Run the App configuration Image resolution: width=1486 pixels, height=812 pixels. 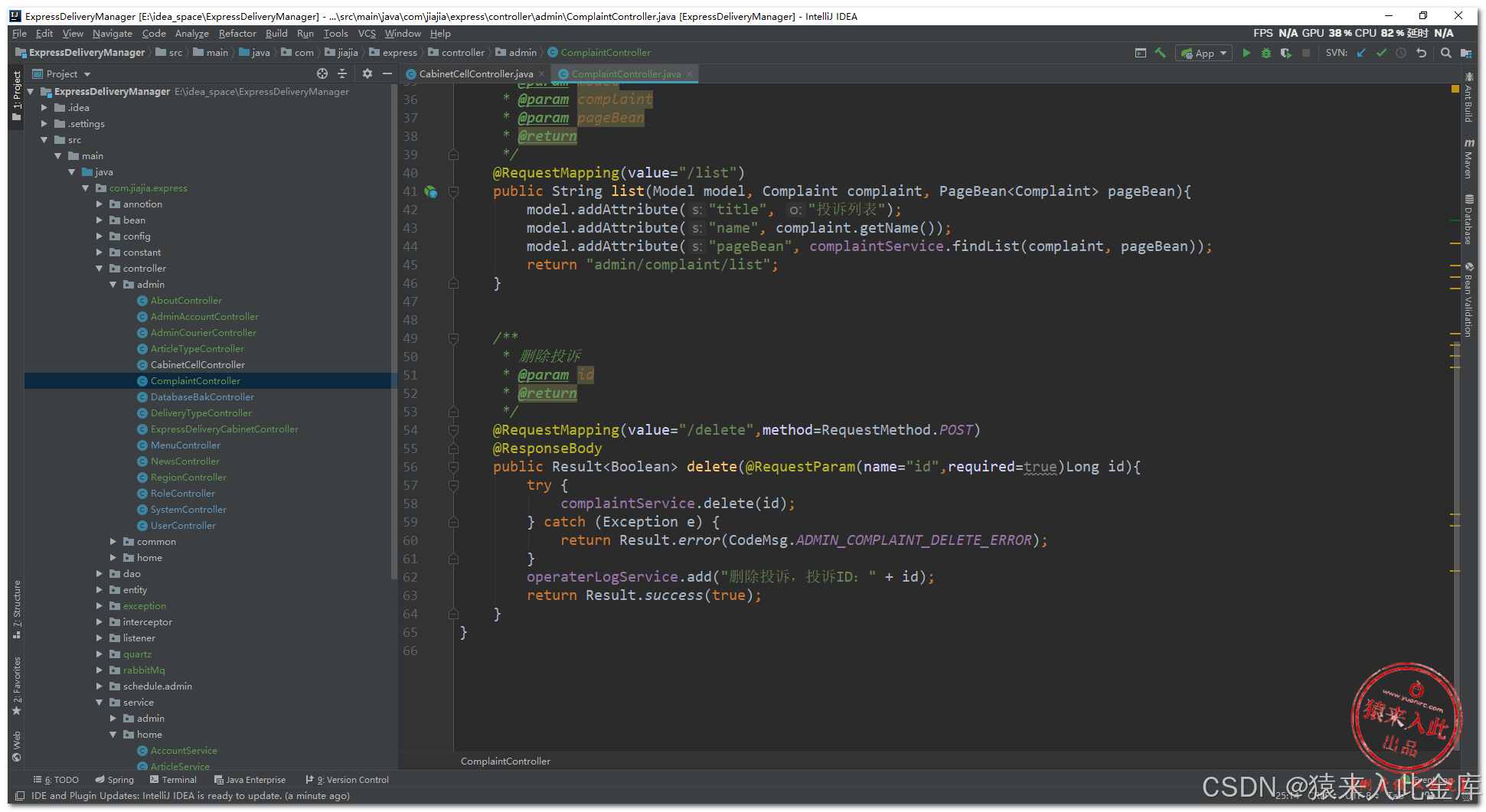point(1246,53)
